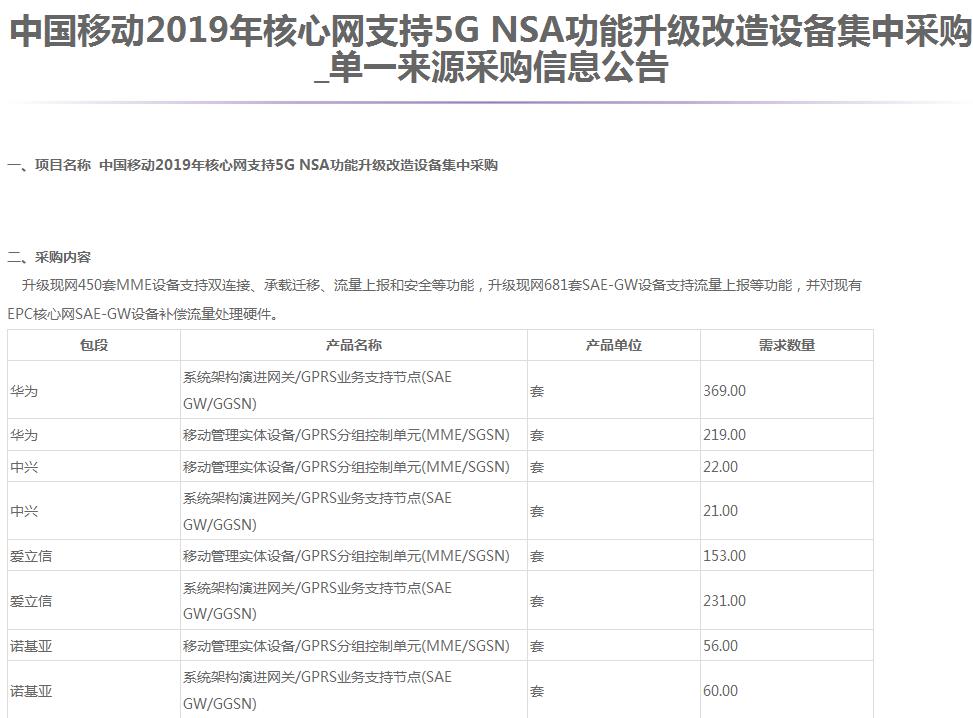Click the announcement title heading

[x=491, y=48]
